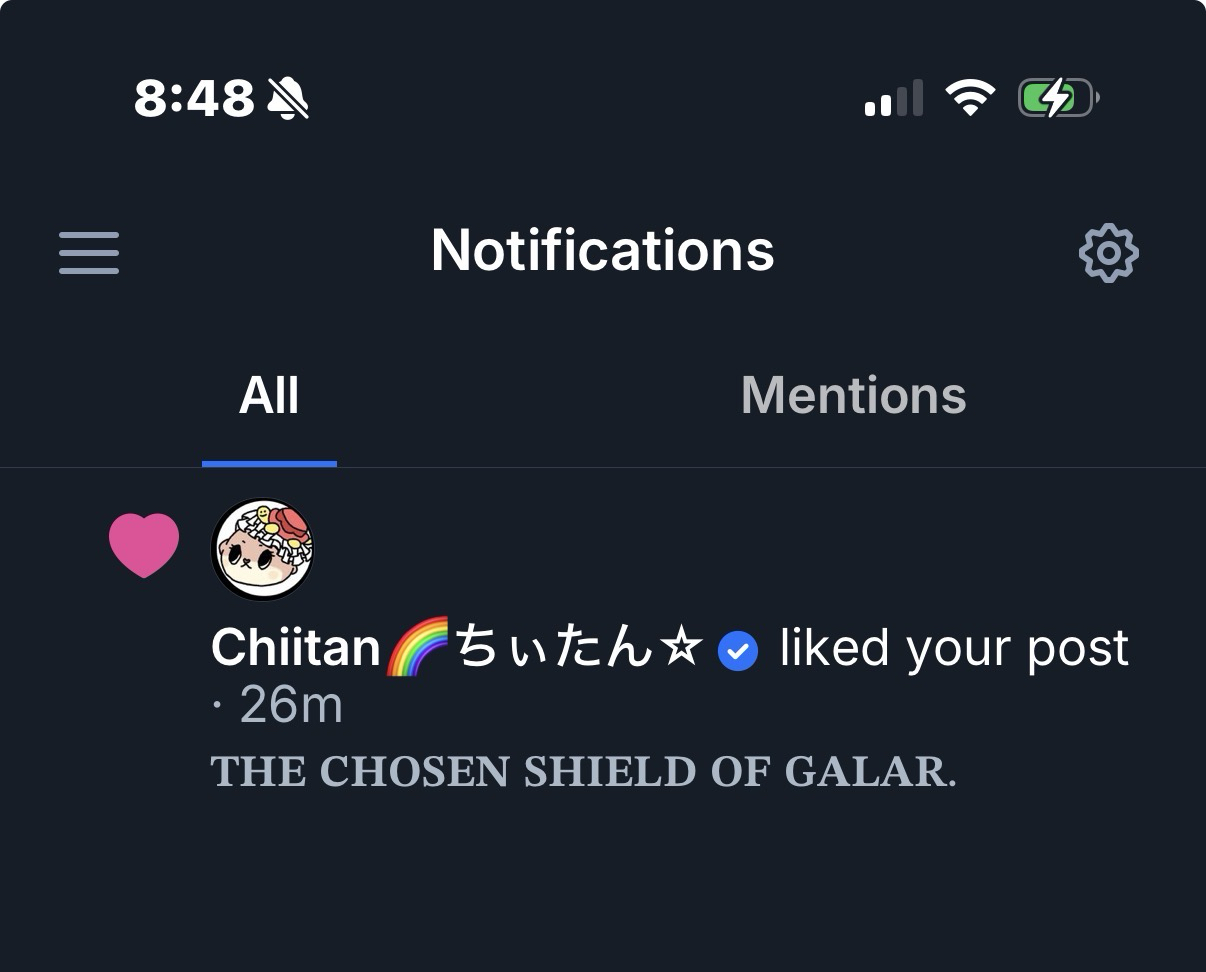This screenshot has height=972, width=1206.
Task: Tap the "liked your post" notification text
Action: [954, 649]
